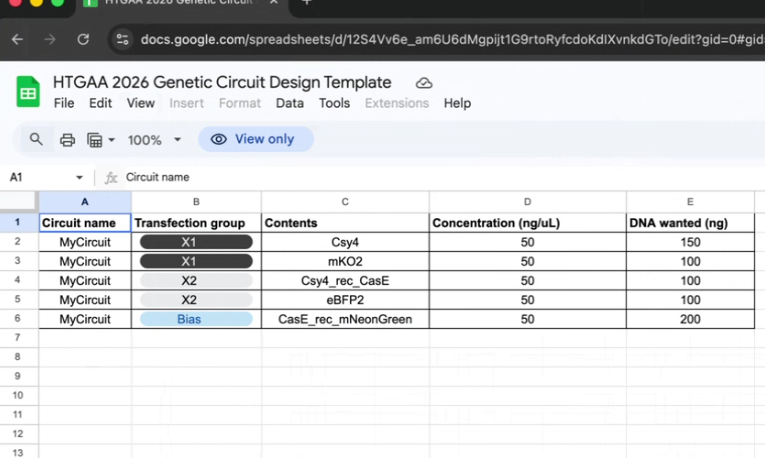The height and width of the screenshot is (458, 765).
Task: Select the CasE_rec_mNeonGreen cell
Action: coord(345,319)
